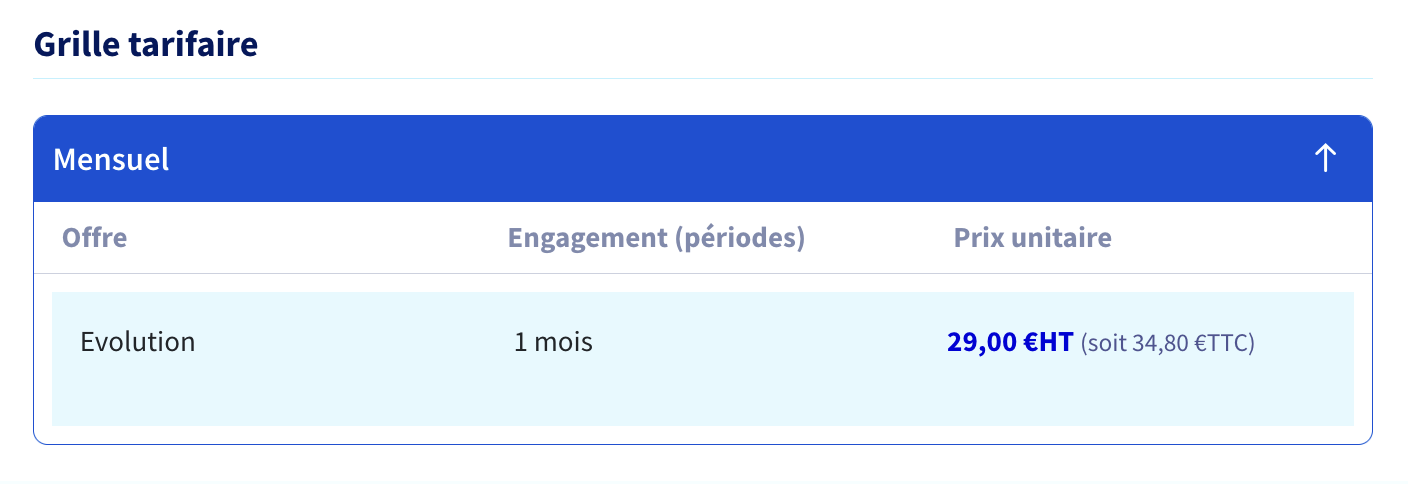Click the divider line under Grille tarifaire
The width and height of the screenshot is (1408, 484).
[703, 78]
